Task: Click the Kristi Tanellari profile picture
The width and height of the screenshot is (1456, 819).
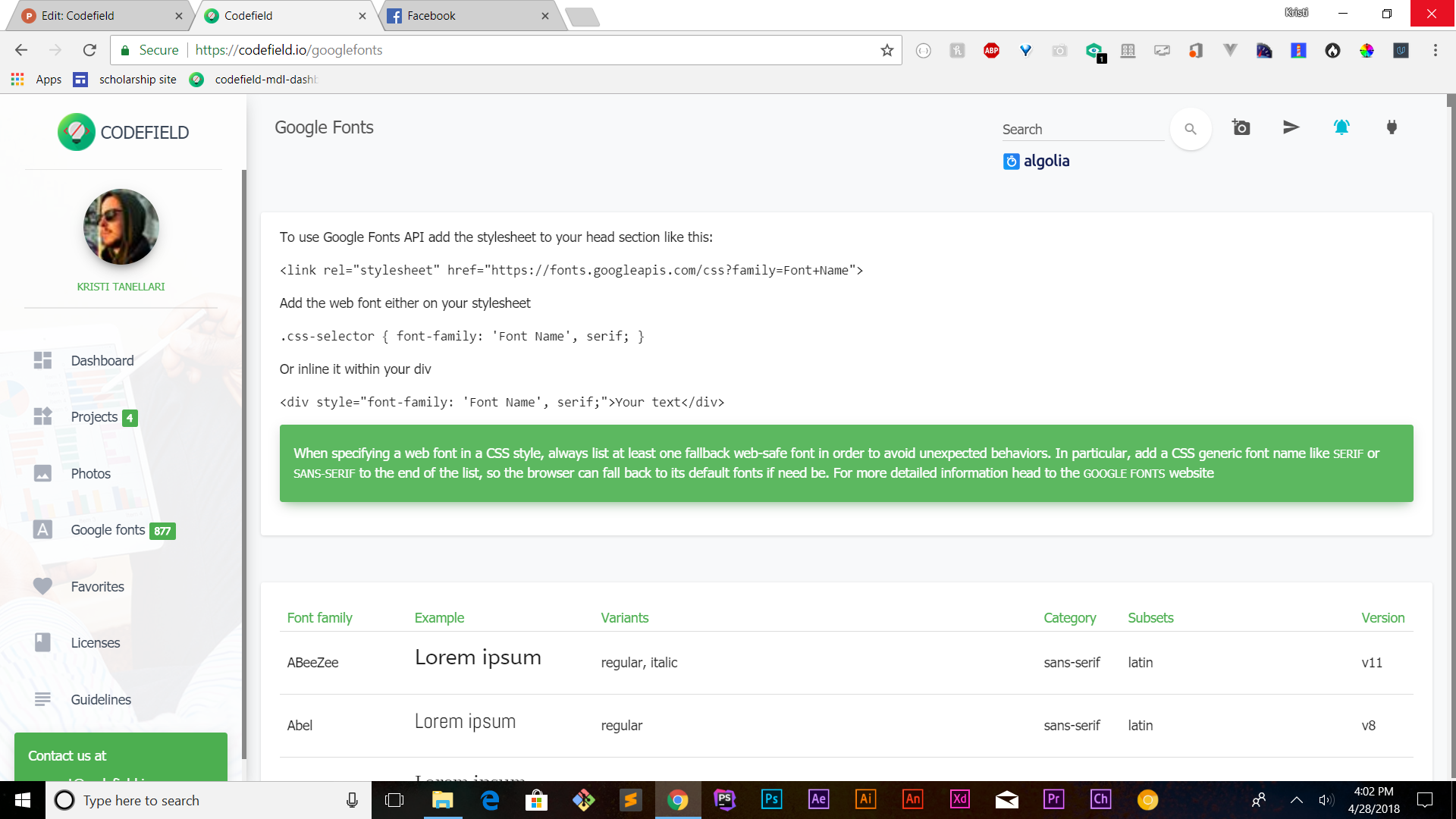Action: coord(121,227)
